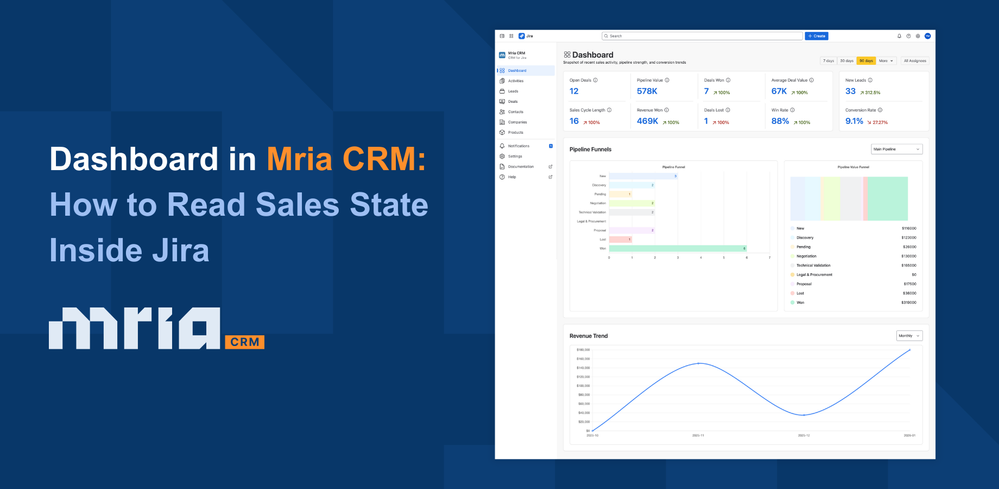Click the Create button
999x489 pixels.
click(x=816, y=36)
